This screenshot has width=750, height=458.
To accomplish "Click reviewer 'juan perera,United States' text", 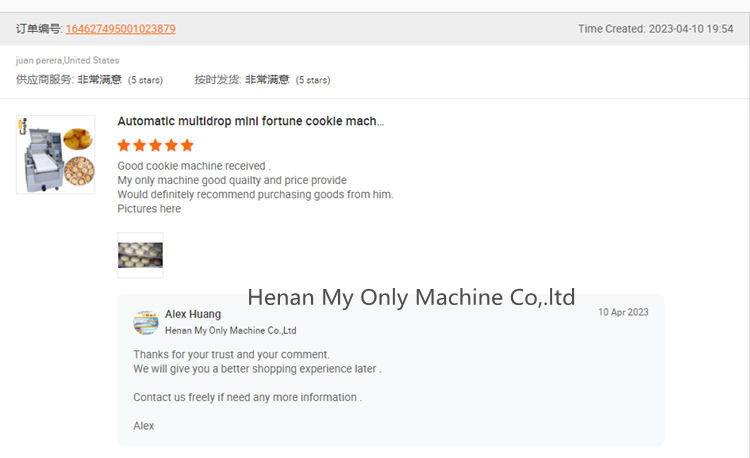I will click(67, 60).
